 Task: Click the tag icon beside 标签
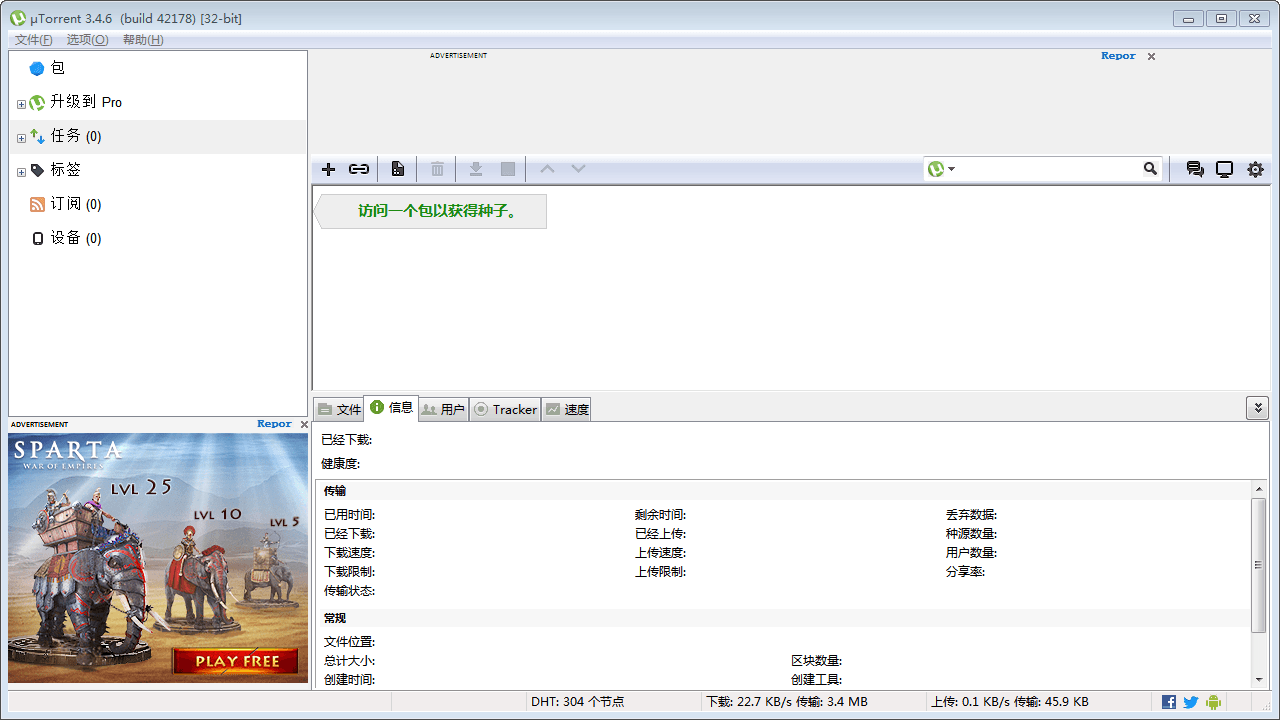[x=37, y=171]
